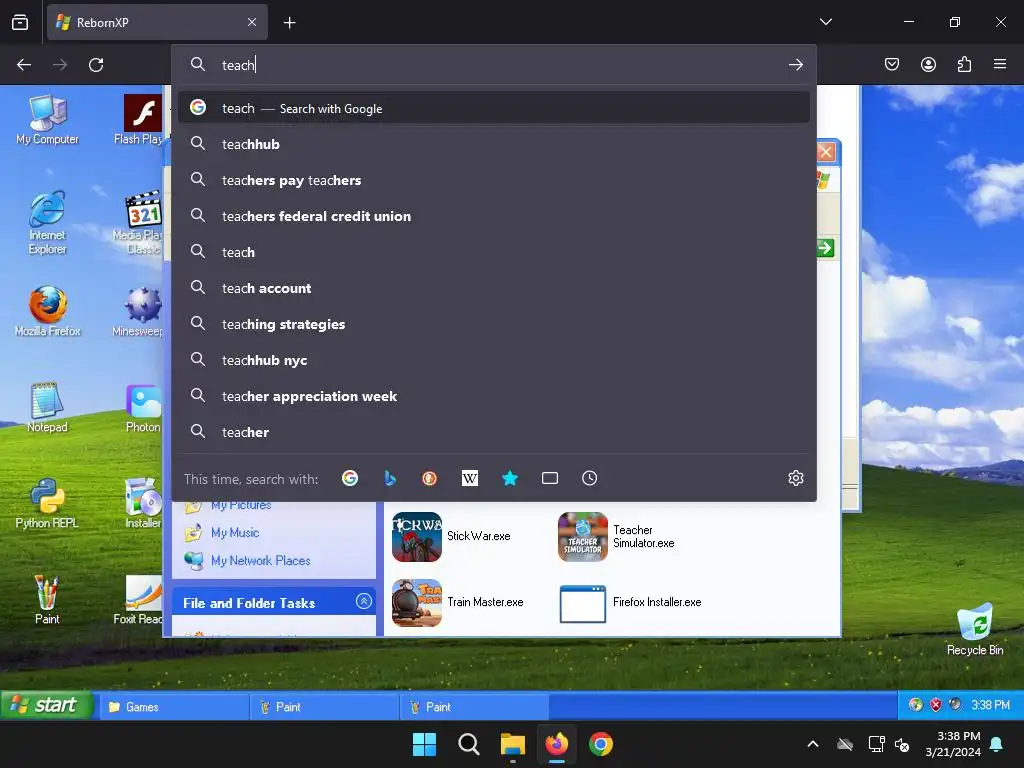The width and height of the screenshot is (1024, 768).
Task: Click the Firefox forward arrow
Action: [x=59, y=65]
